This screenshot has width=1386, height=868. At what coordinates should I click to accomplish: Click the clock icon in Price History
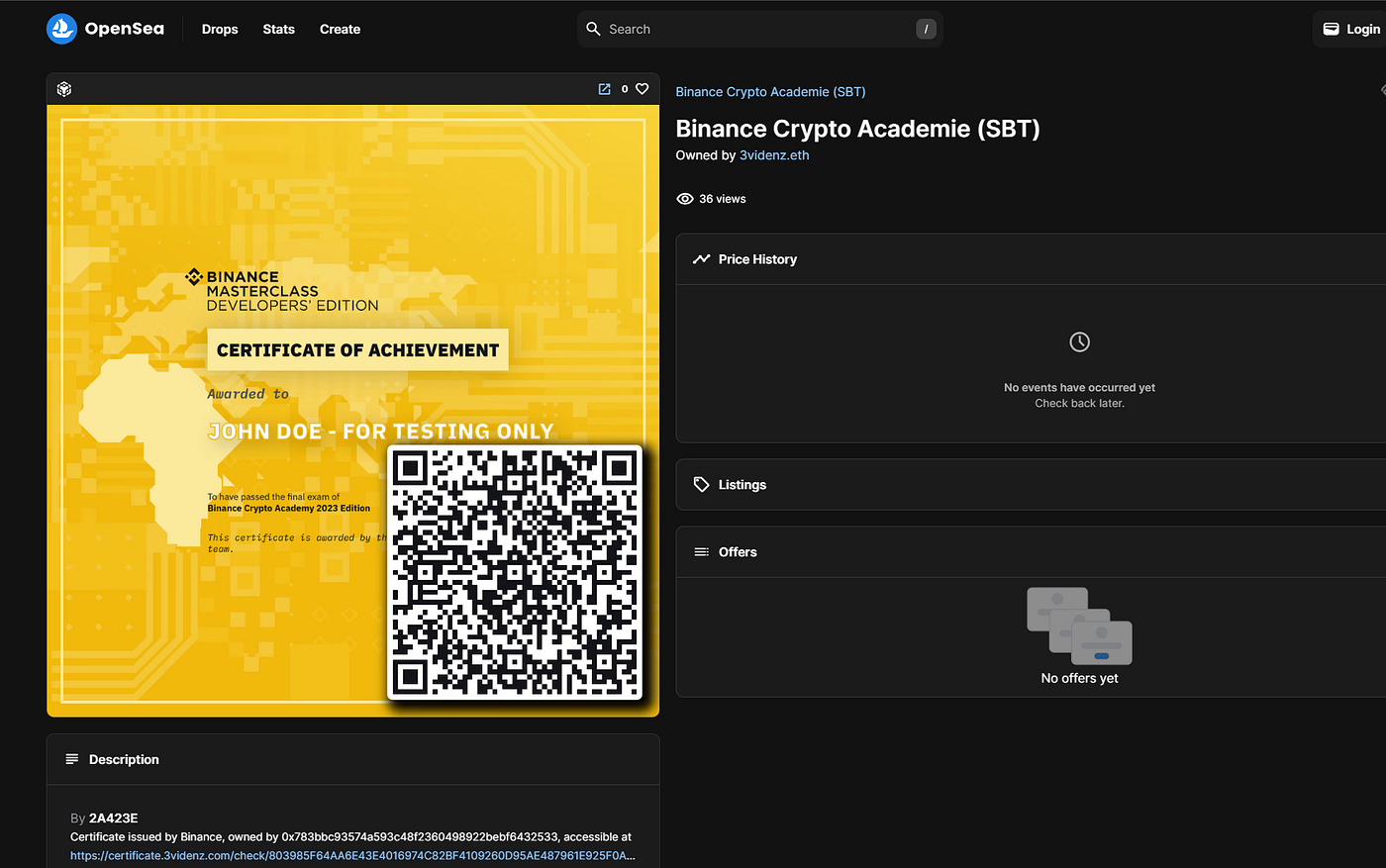1079,341
